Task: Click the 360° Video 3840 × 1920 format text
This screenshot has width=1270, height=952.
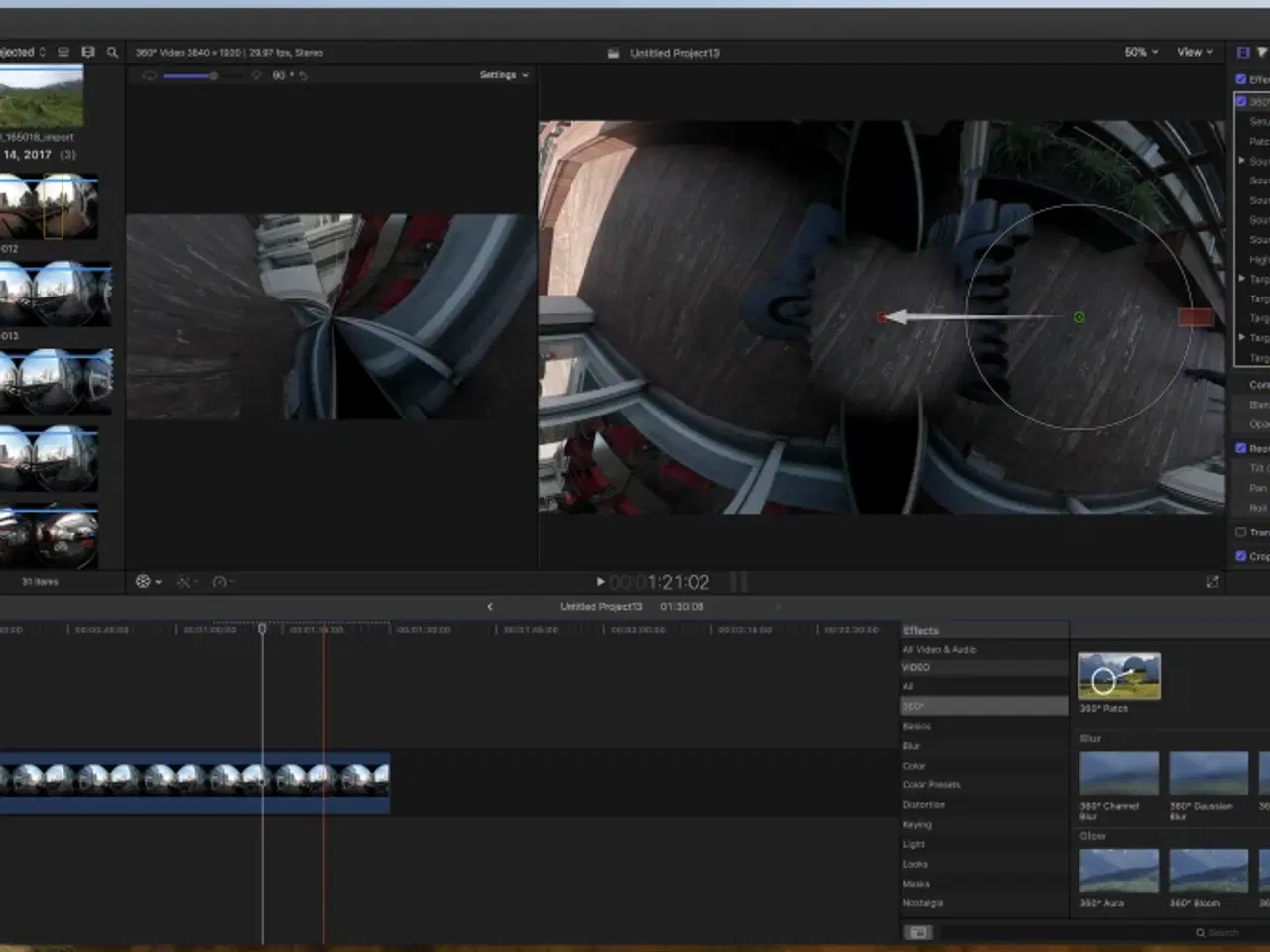Action: [x=229, y=52]
